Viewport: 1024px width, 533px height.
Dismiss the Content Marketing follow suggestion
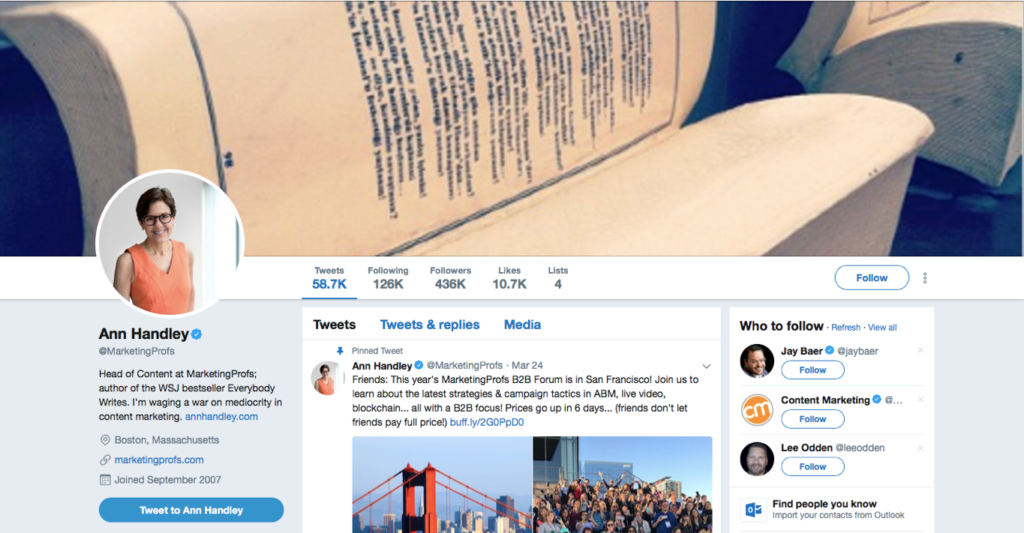920,400
